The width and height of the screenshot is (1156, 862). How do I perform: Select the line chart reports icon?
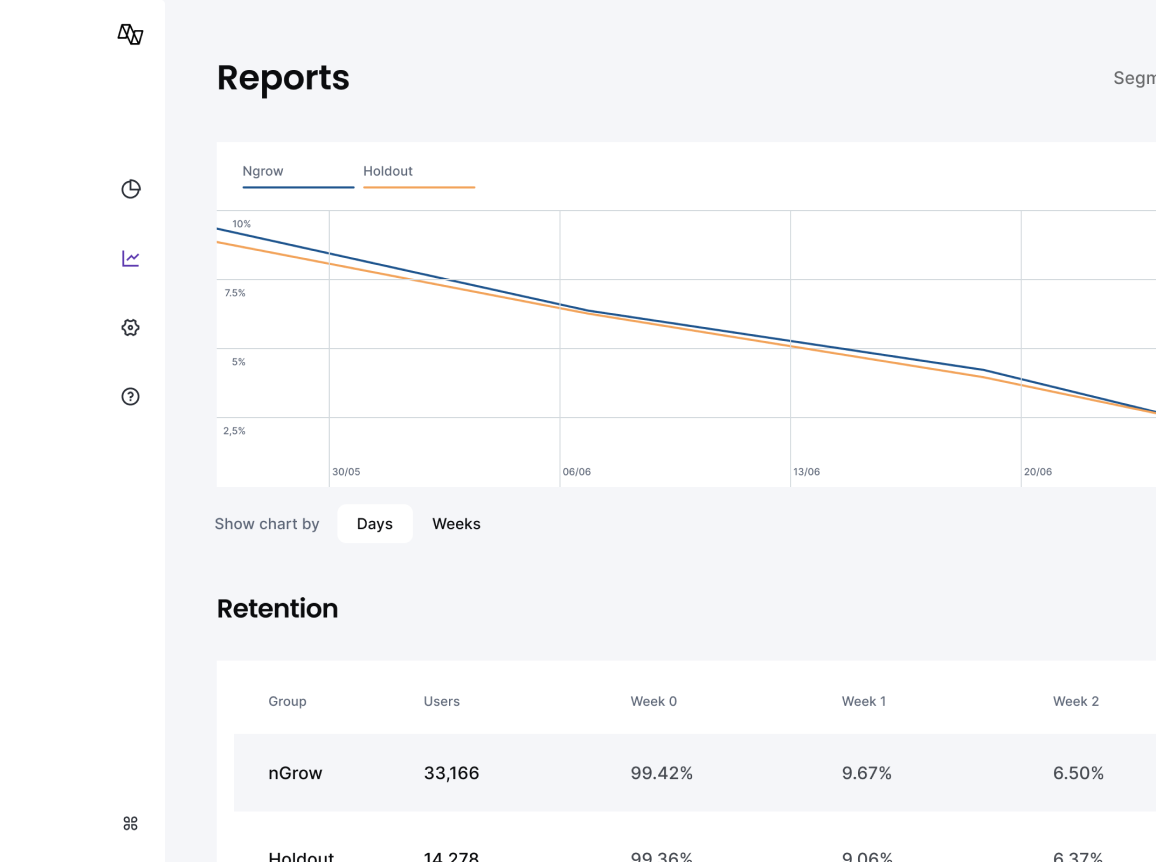[x=130, y=258]
